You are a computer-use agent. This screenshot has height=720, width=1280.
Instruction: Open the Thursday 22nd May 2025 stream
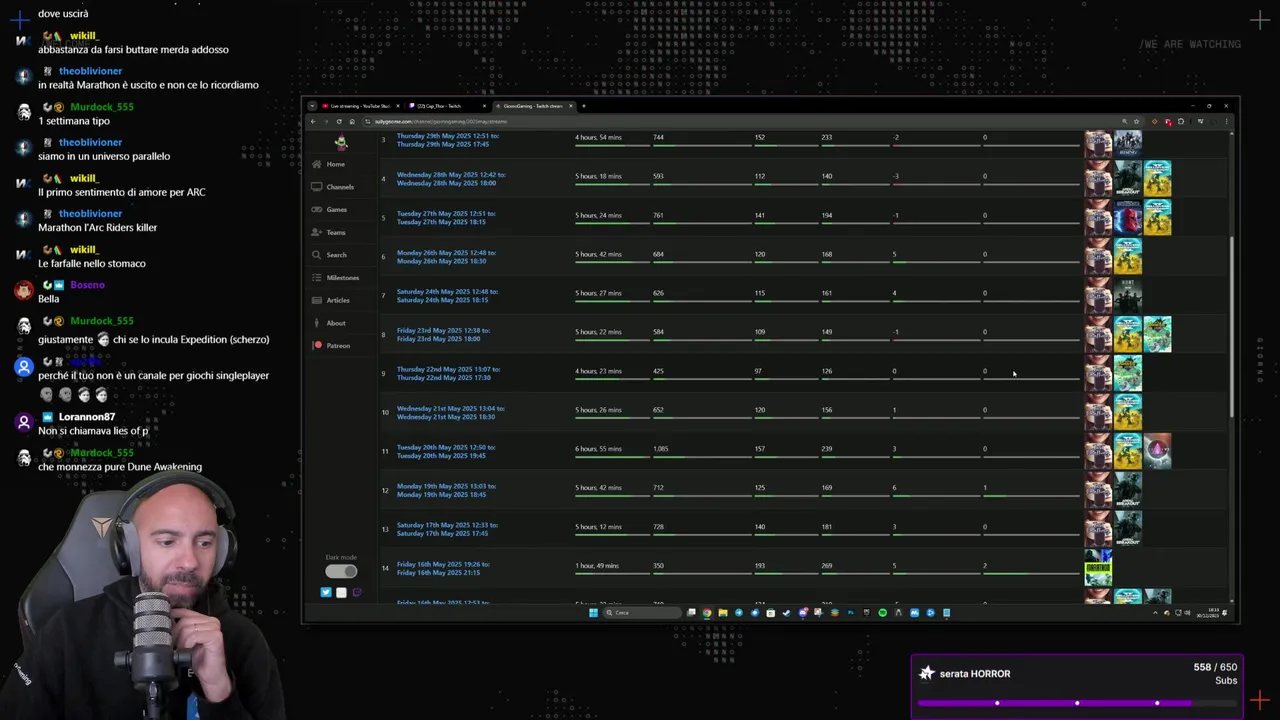(x=448, y=373)
